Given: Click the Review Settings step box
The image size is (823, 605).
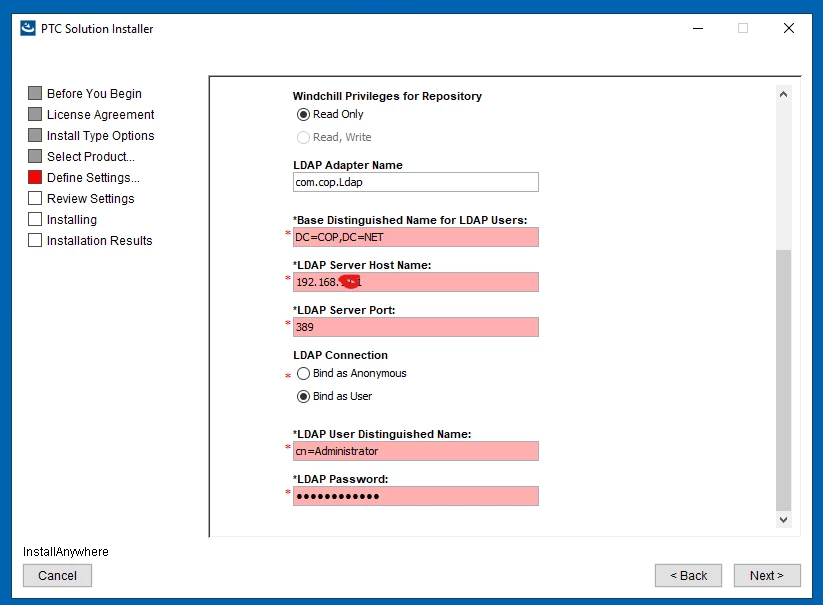Looking at the screenshot, I should pyautogui.click(x=35, y=198).
